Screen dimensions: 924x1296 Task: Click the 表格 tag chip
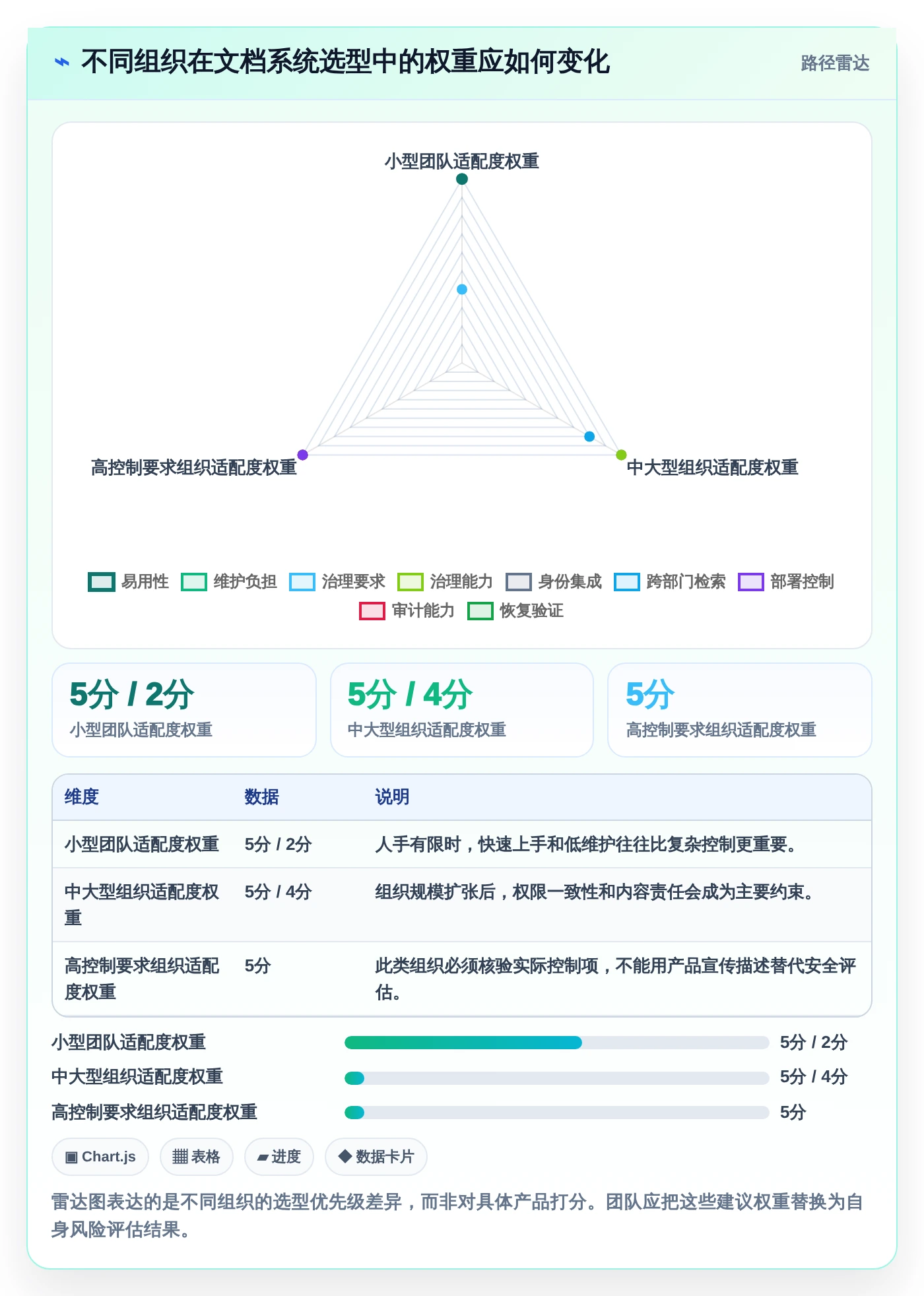[197, 1157]
